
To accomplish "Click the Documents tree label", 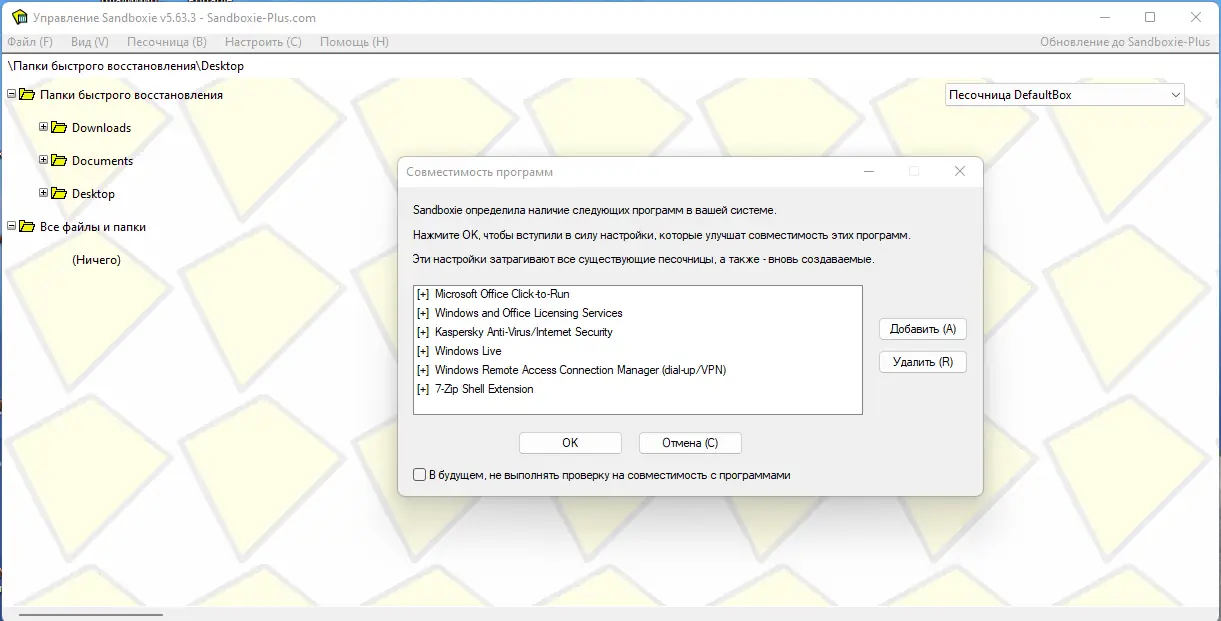I will [x=102, y=161].
